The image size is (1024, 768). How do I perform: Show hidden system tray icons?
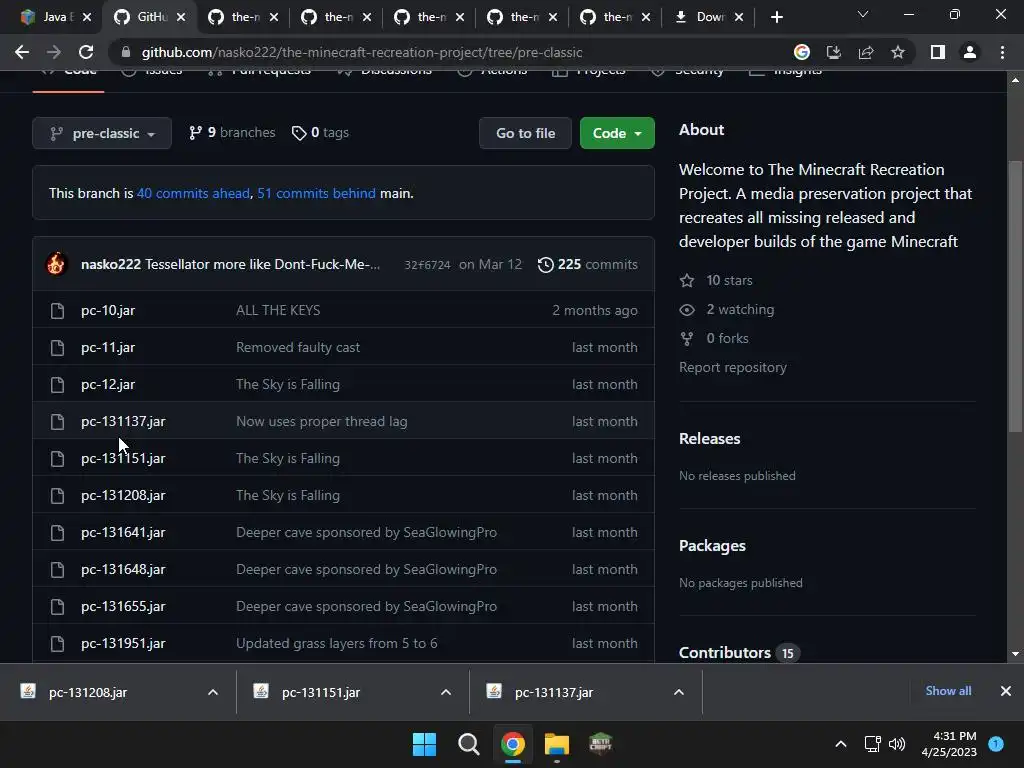(x=841, y=744)
